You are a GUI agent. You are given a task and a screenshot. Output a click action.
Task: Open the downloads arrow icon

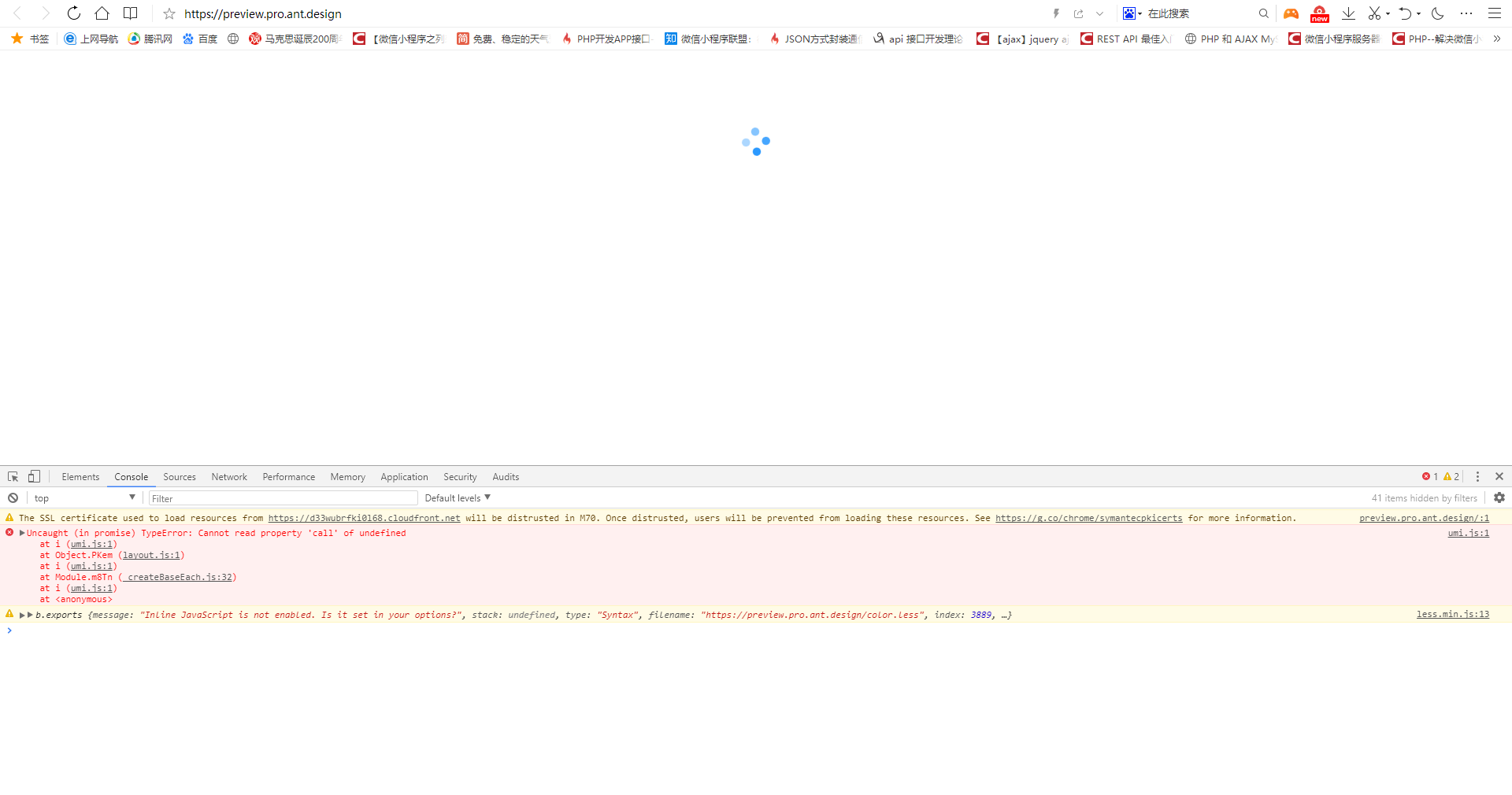click(1348, 13)
